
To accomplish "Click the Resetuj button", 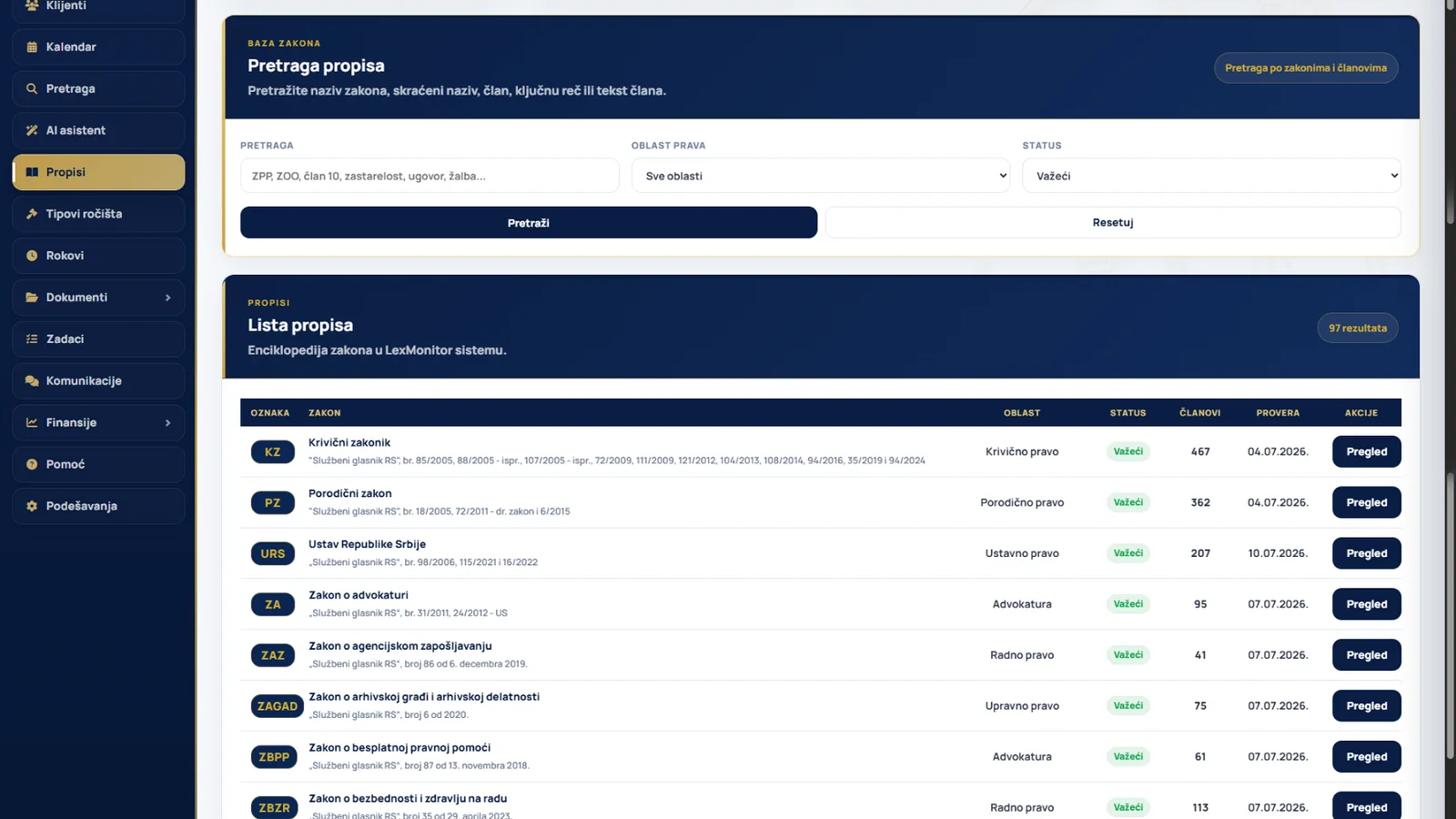I will click(x=1113, y=223).
